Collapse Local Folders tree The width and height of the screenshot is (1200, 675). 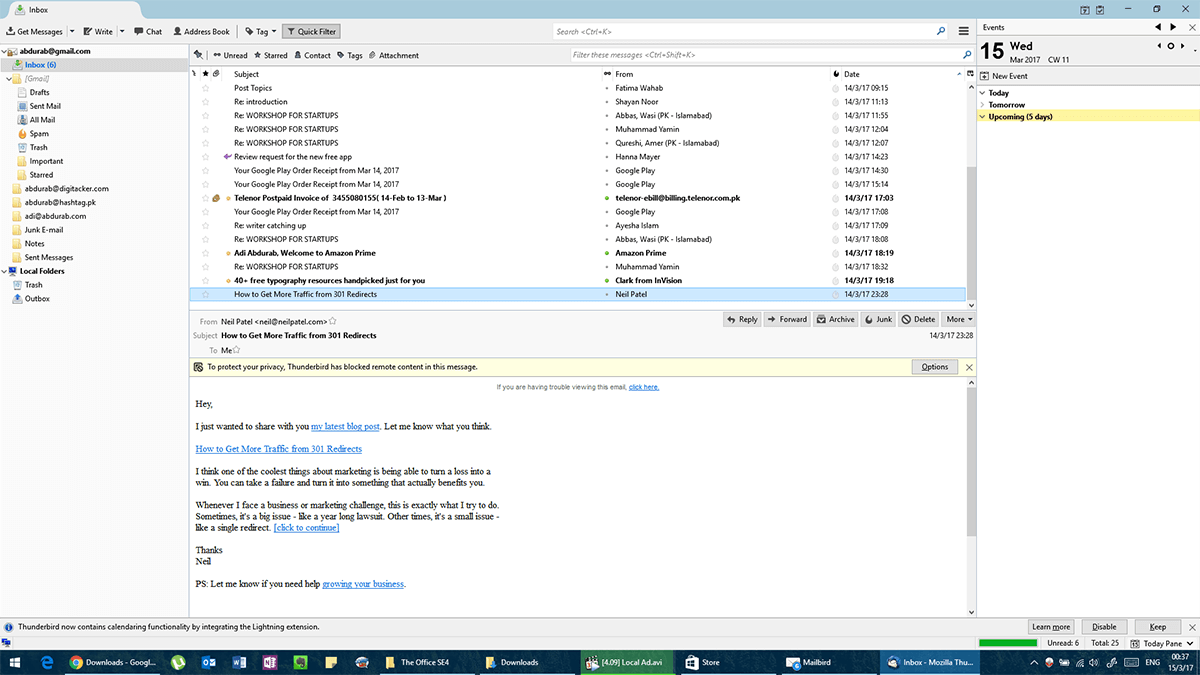point(5,271)
